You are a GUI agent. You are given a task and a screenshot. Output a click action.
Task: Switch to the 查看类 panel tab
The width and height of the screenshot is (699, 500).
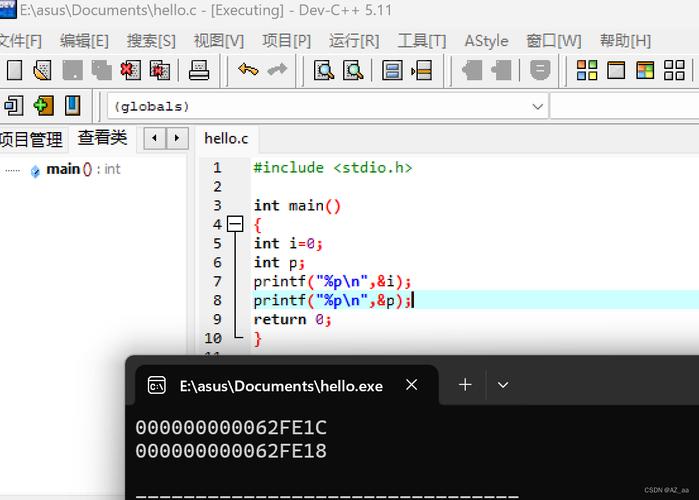click(102, 138)
